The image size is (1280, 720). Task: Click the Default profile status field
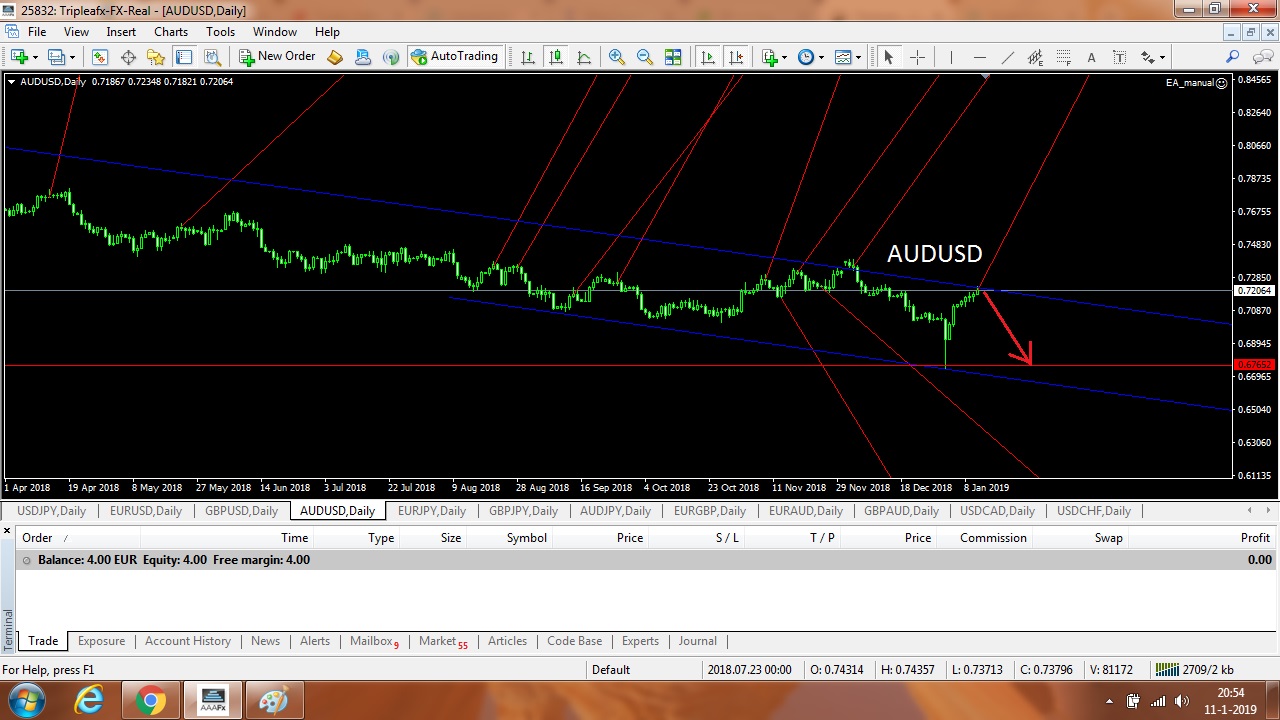[610, 669]
